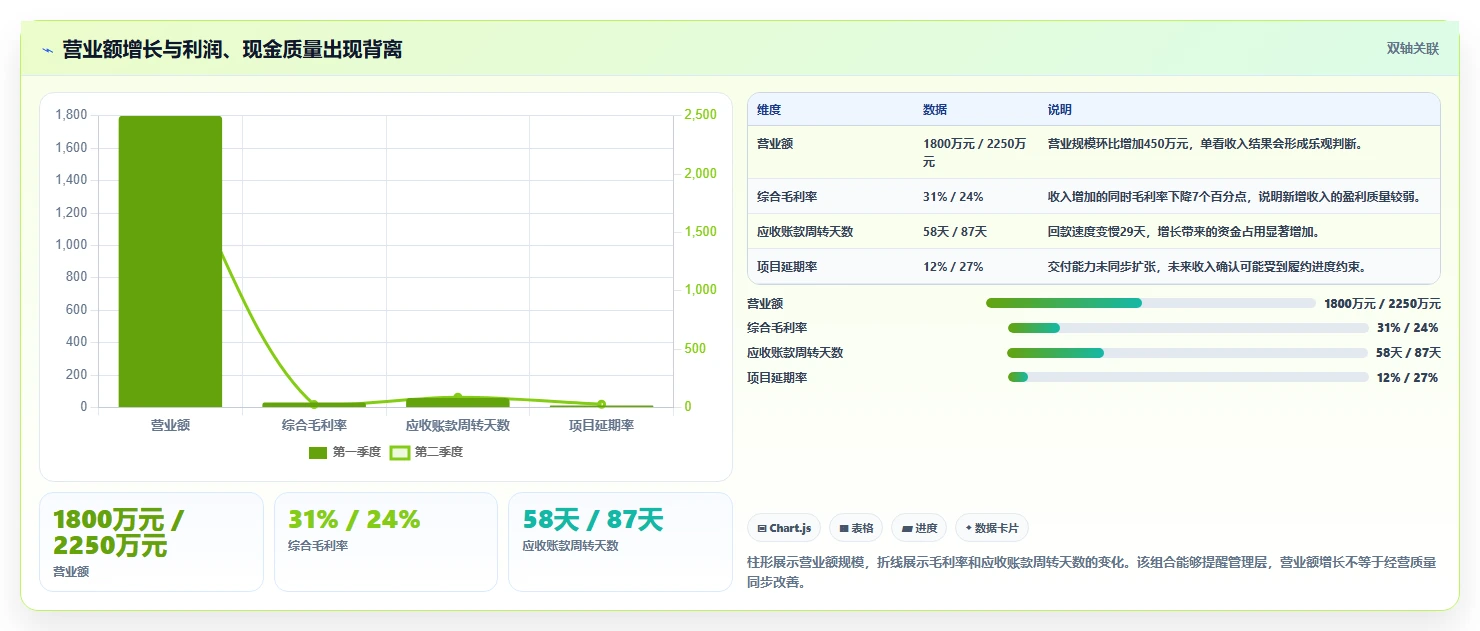This screenshot has width=1480, height=631.
Task: Click the 项目延期率 x-axis label
Action: 601,425
